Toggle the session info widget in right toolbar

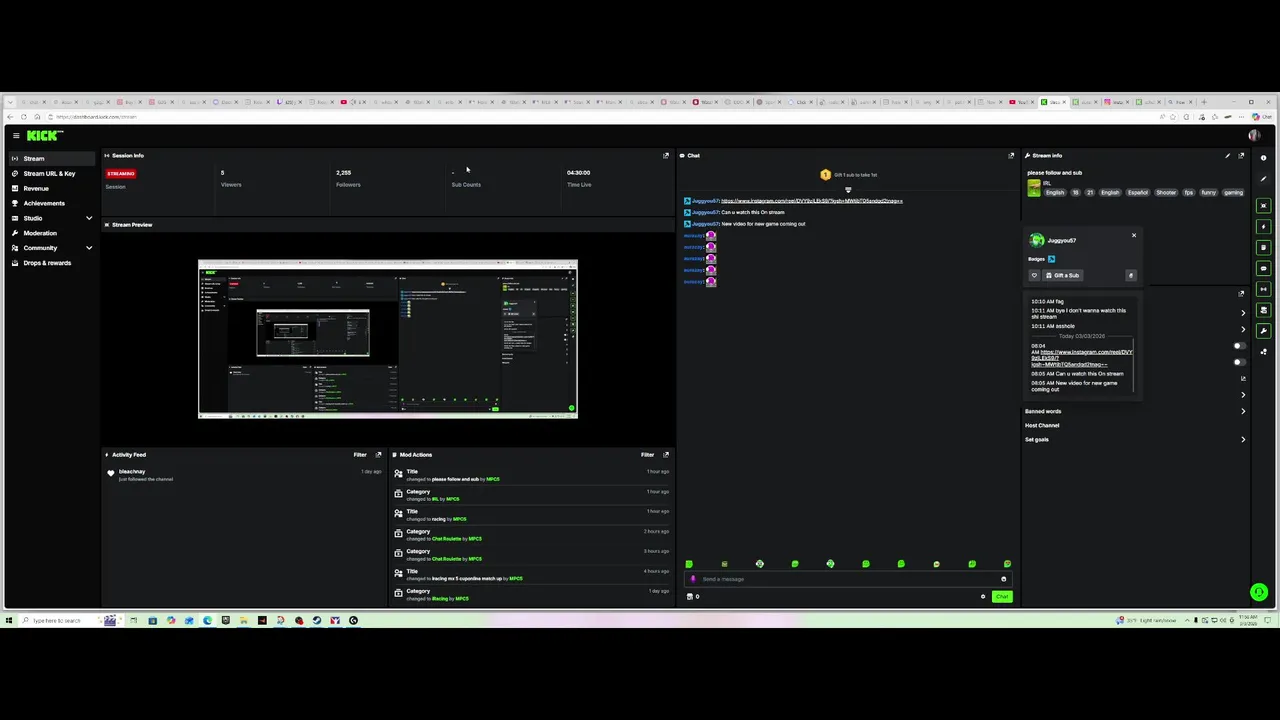tap(1263, 290)
